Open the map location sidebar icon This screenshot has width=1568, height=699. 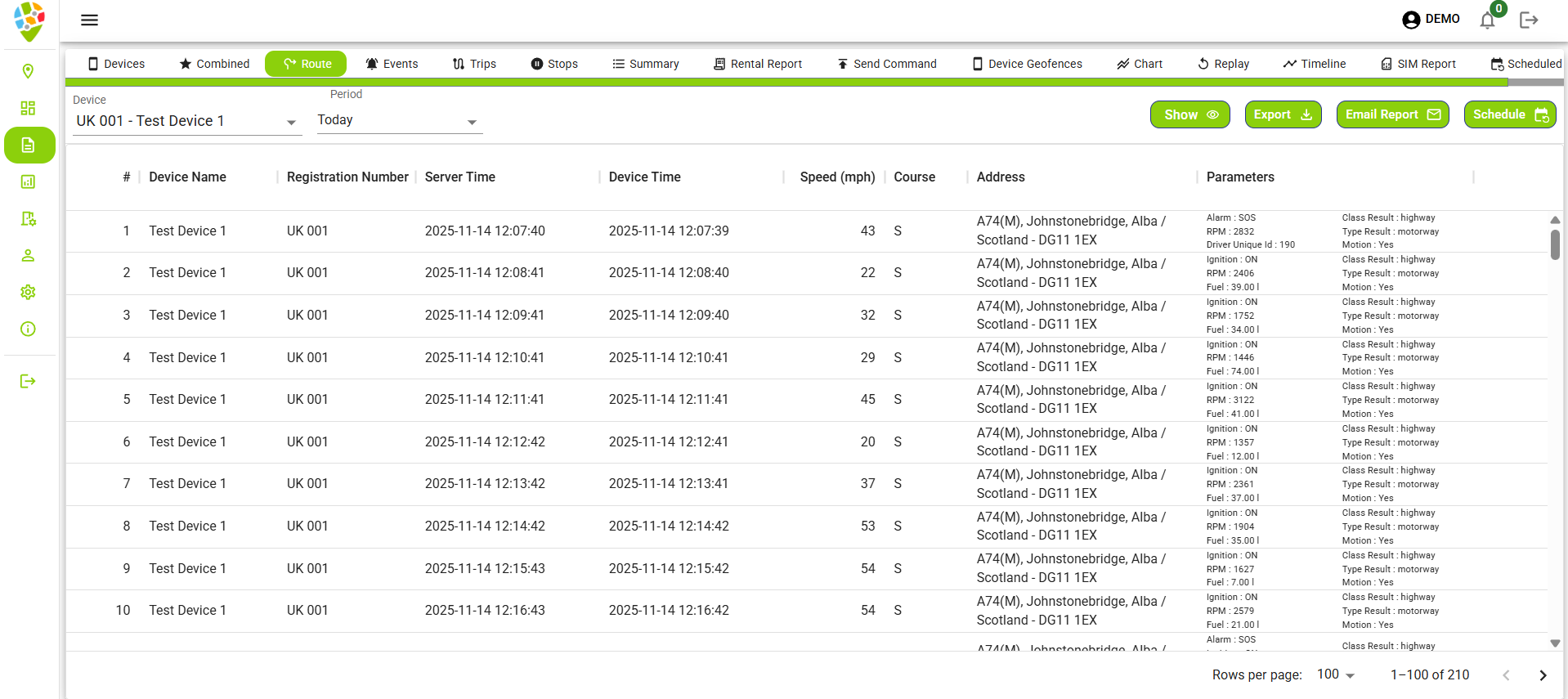[x=28, y=72]
